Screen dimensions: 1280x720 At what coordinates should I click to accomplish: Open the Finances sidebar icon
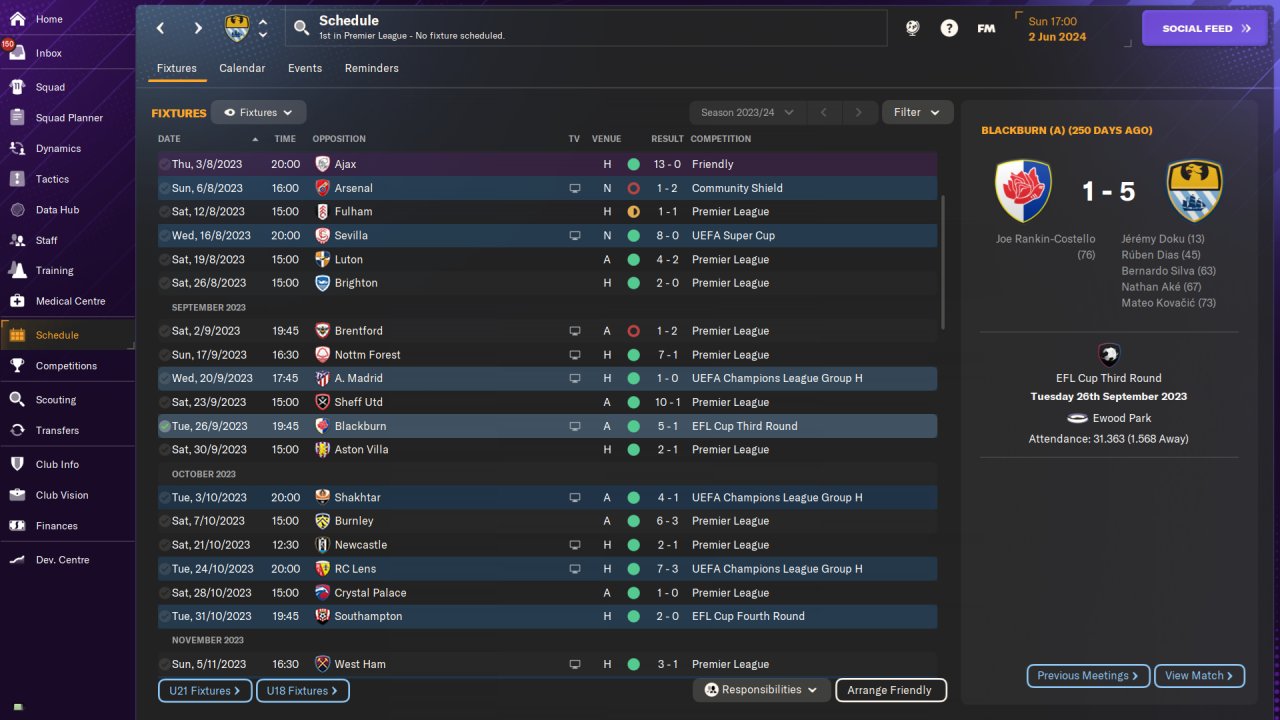tap(17, 525)
